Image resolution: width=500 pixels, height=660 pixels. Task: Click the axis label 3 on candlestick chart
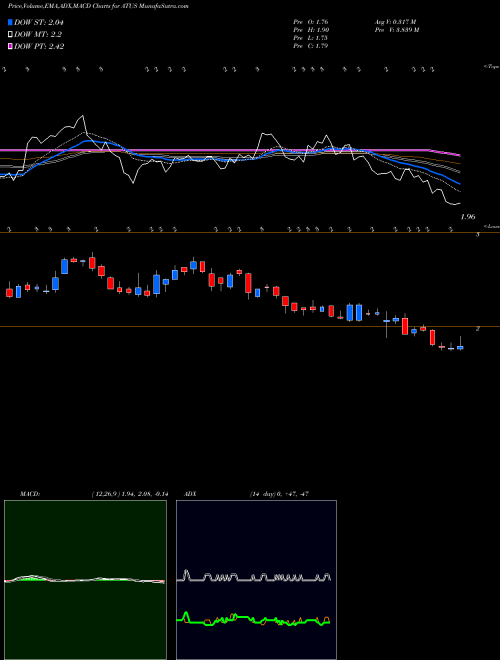click(478, 234)
